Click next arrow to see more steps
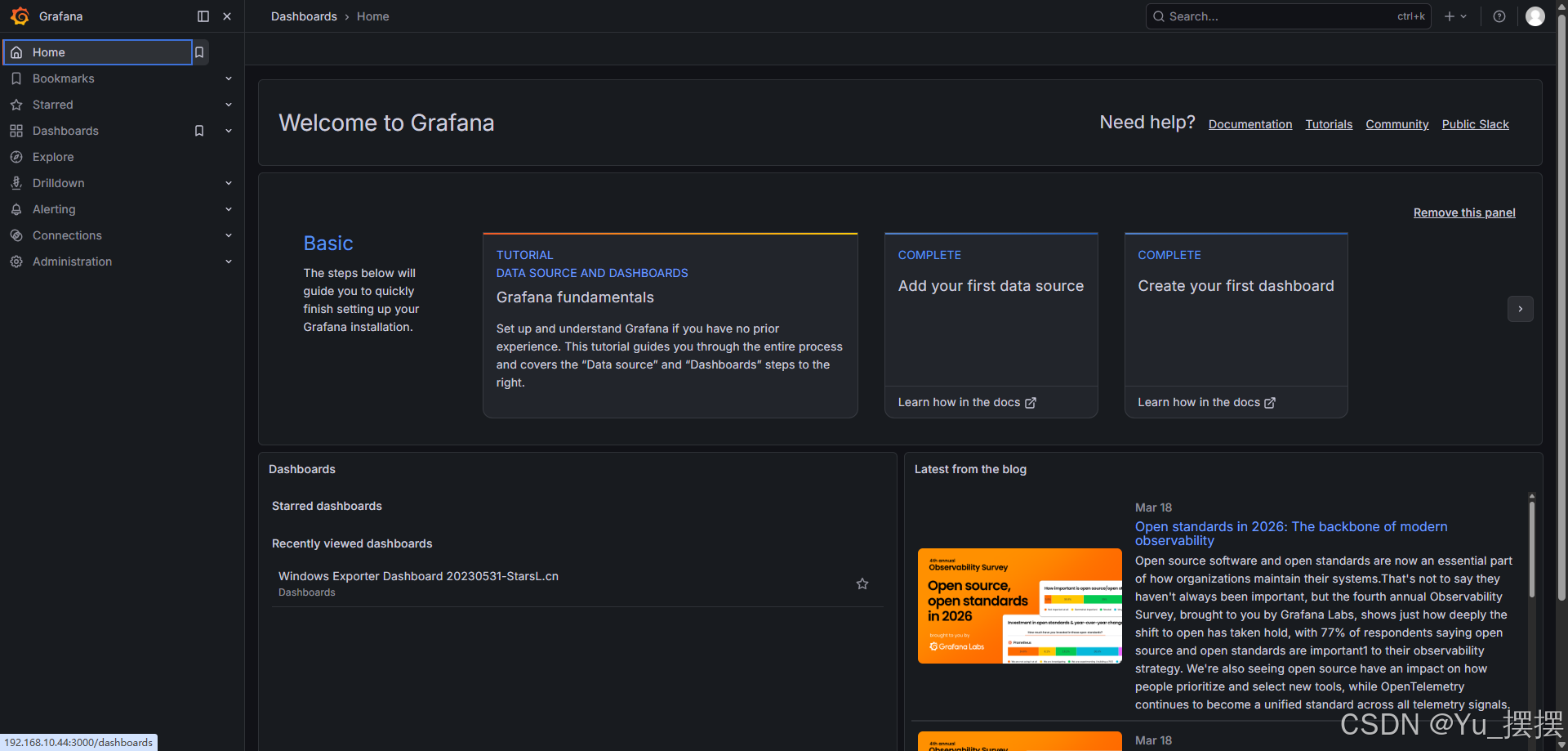This screenshot has width=1568, height=751. click(x=1520, y=309)
